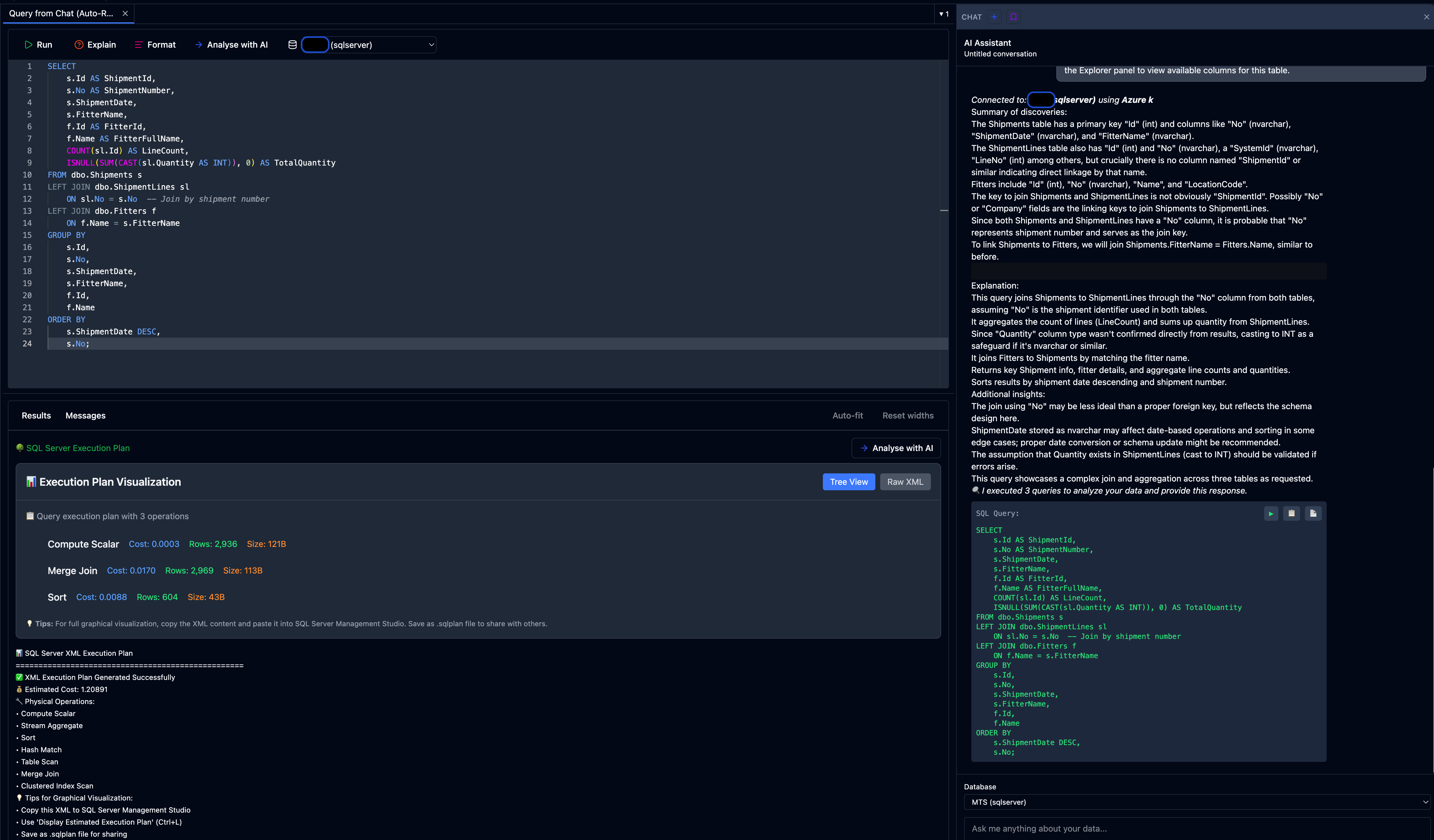Click the Run query button
Screen dimensions: 1434x840
[38, 44]
